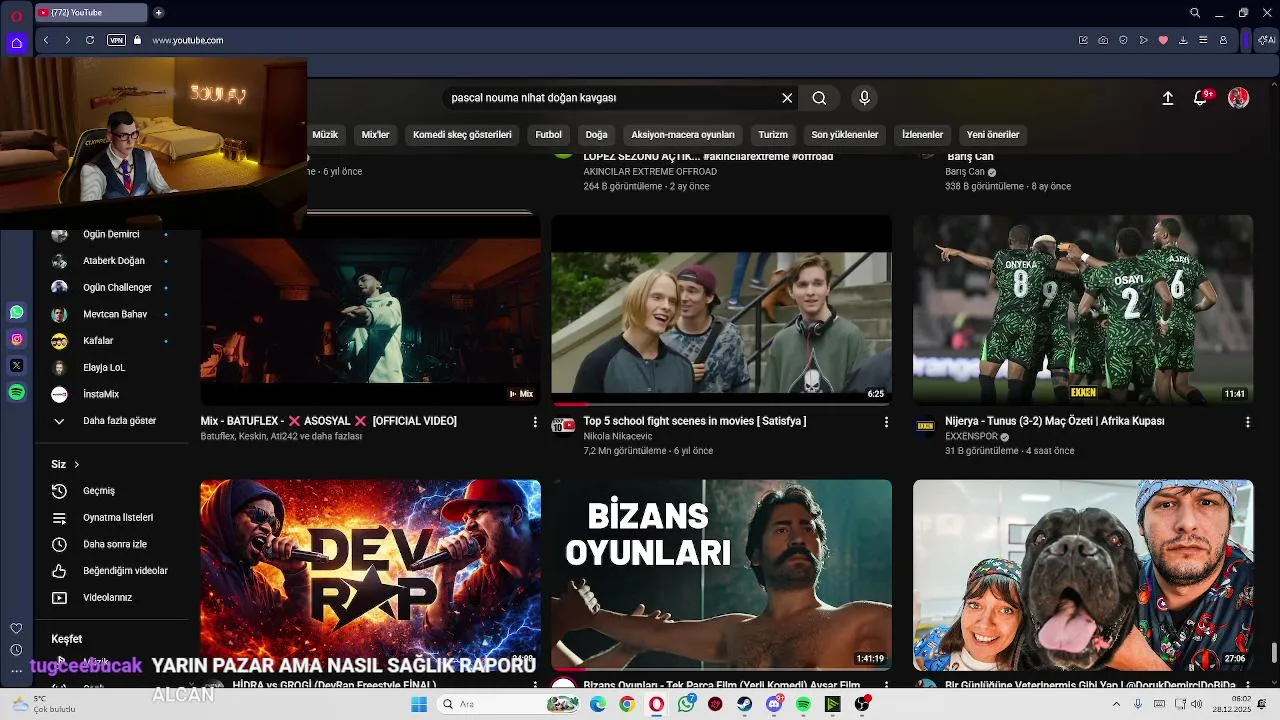Open Steam from Windows taskbar
The height and width of the screenshot is (720, 1280).
(x=745, y=704)
